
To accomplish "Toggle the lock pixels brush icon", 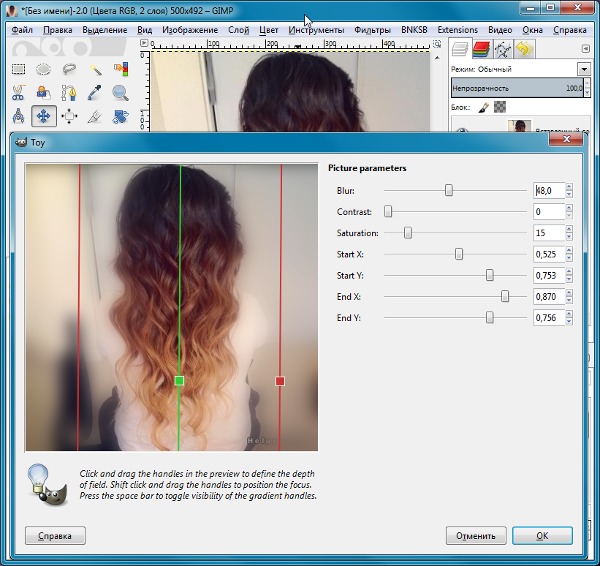I will point(483,107).
